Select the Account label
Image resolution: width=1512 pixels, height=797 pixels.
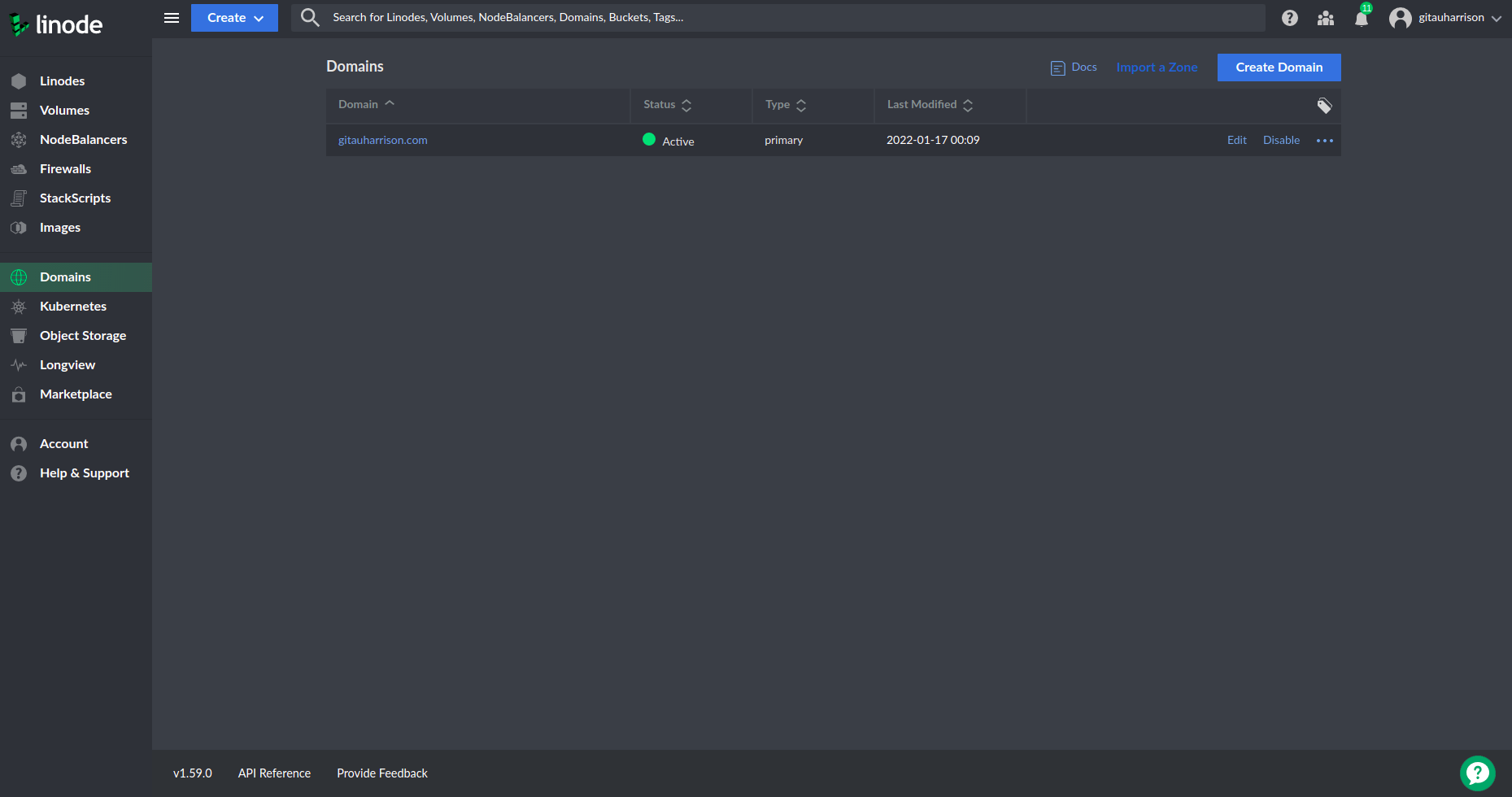(x=63, y=444)
